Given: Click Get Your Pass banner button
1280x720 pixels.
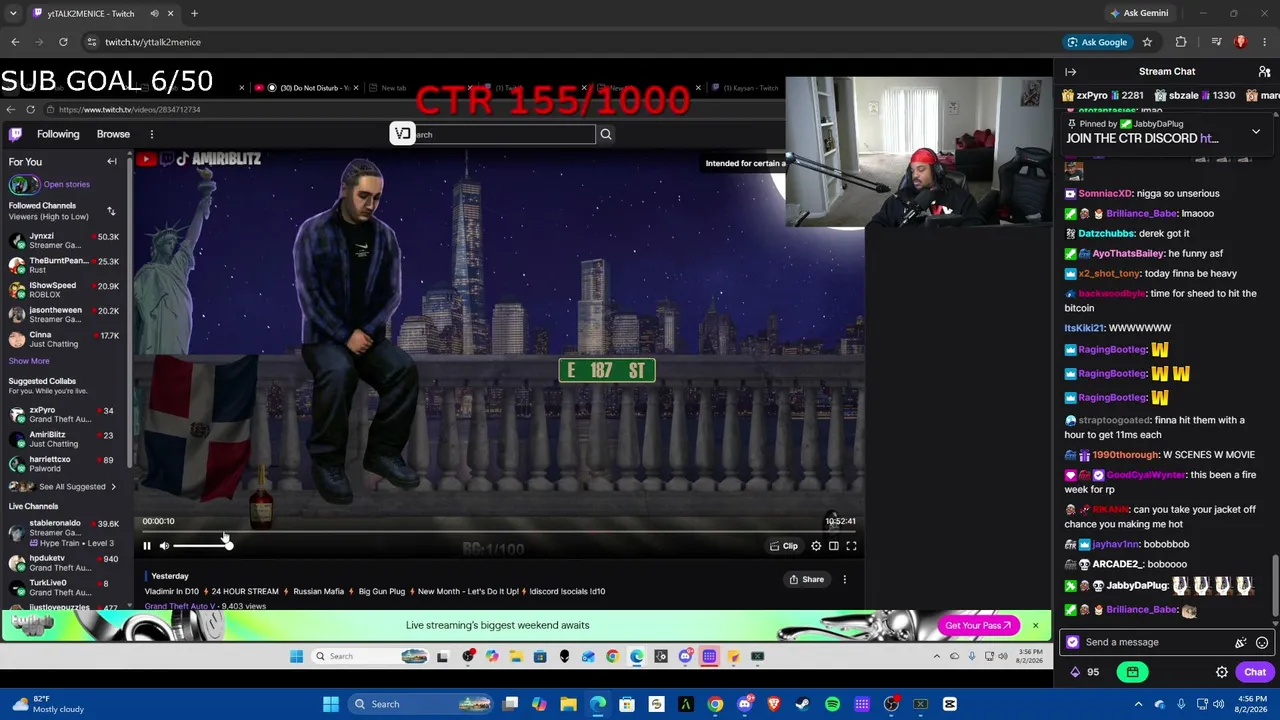Looking at the screenshot, I should click(978, 626).
